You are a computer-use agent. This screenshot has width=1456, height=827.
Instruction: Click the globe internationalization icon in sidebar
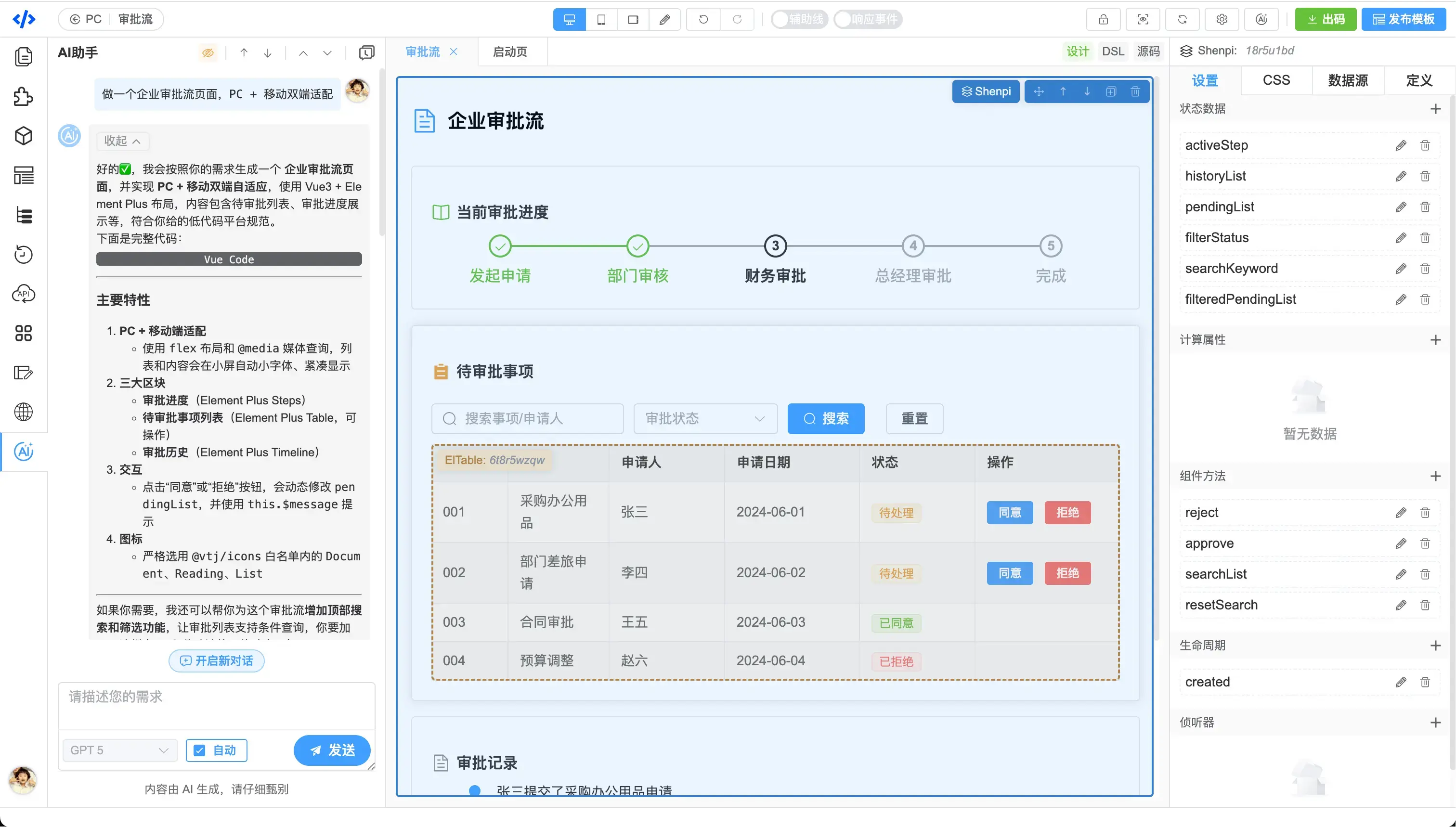24,412
